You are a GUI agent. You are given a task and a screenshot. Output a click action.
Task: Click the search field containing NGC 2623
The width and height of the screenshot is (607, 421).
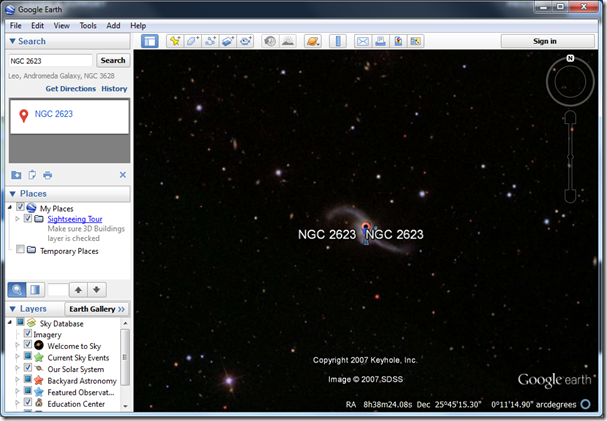tap(51, 61)
